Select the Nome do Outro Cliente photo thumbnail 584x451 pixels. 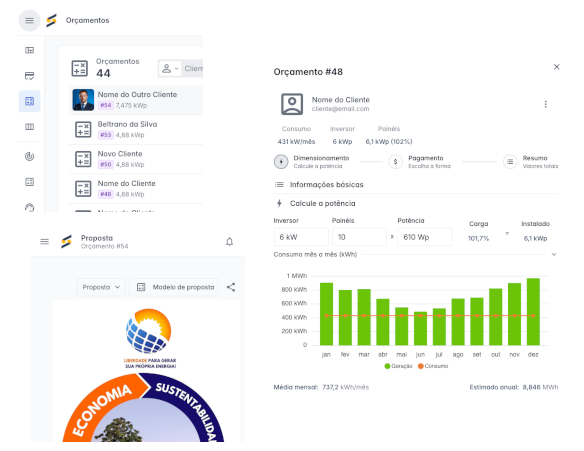point(83,100)
